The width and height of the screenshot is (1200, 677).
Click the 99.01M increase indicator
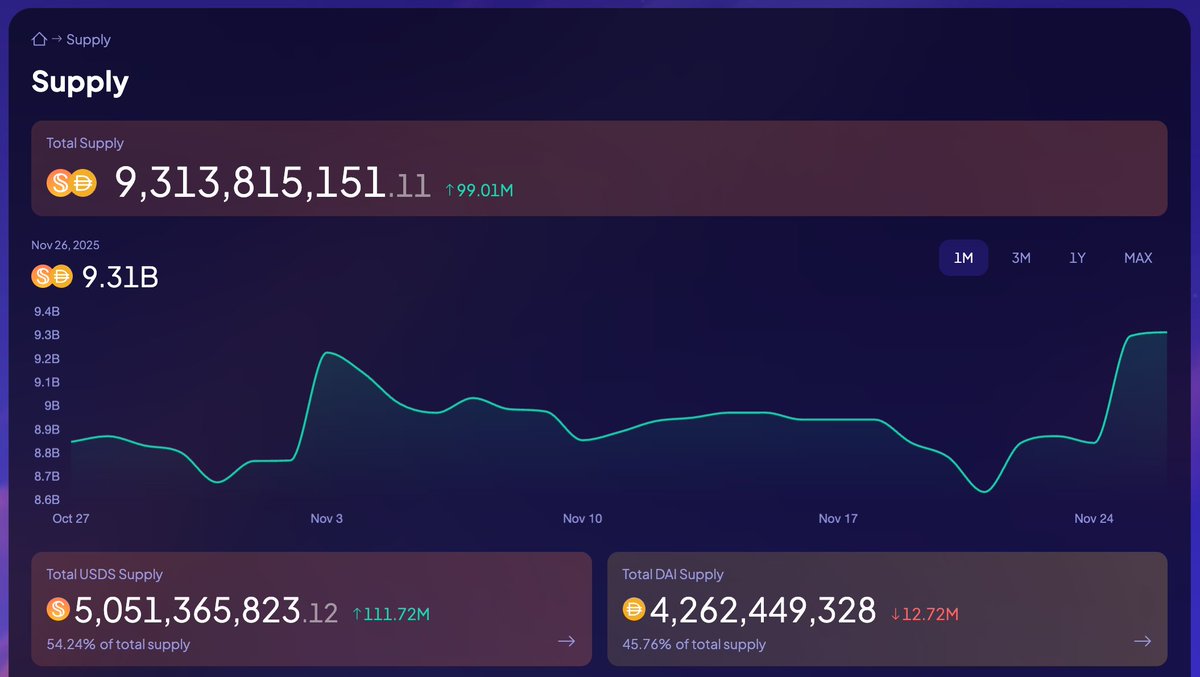[479, 190]
